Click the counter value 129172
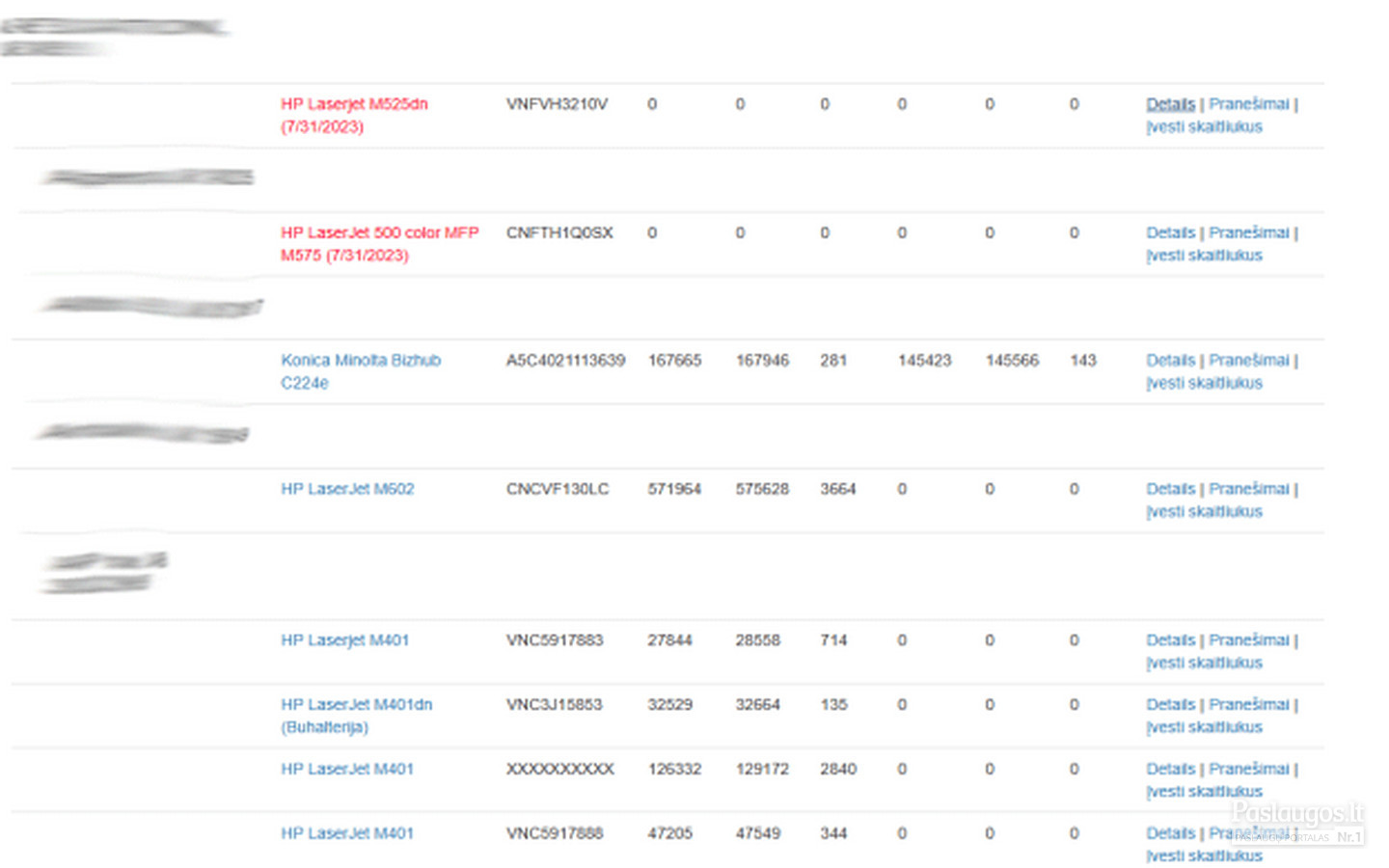 (x=762, y=769)
